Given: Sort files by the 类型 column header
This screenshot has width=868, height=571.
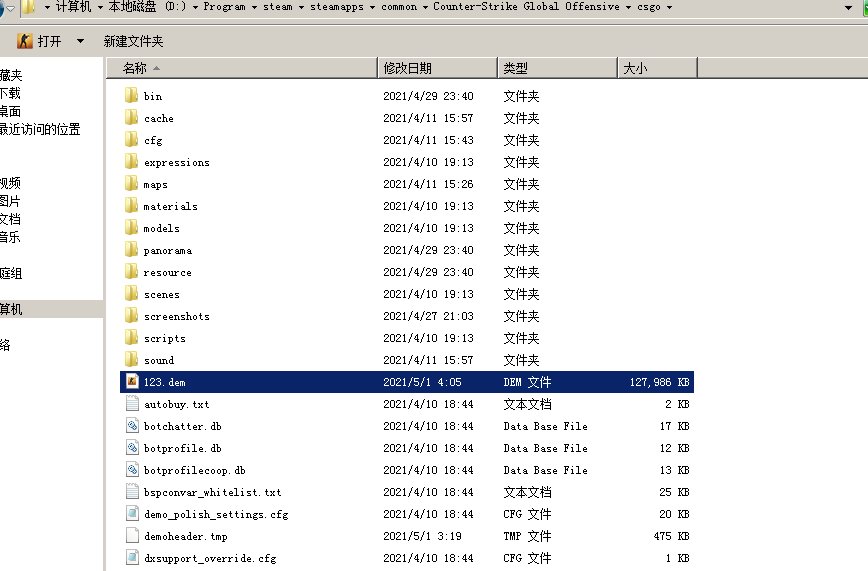Looking at the screenshot, I should click(x=557, y=68).
